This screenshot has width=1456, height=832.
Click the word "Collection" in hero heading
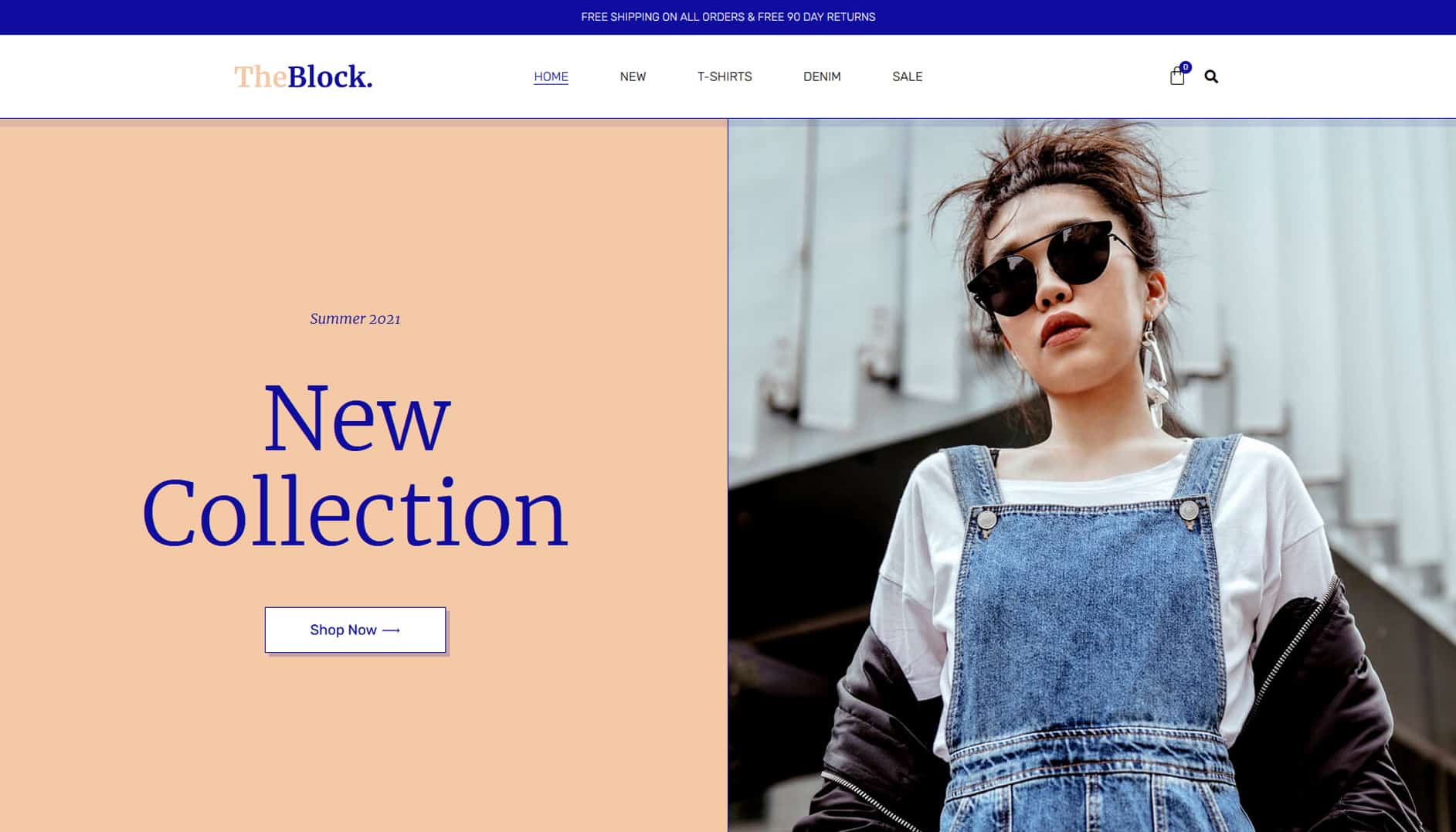pos(355,513)
